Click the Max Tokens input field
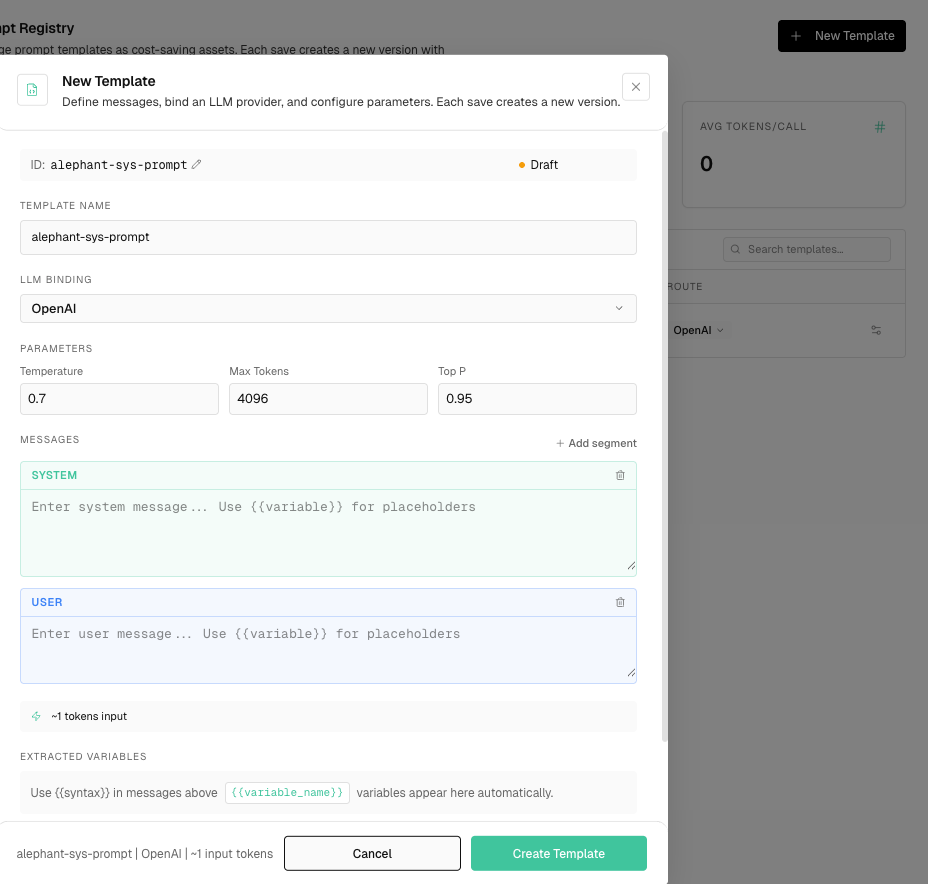This screenshot has height=884, width=928. pyautogui.click(x=328, y=399)
